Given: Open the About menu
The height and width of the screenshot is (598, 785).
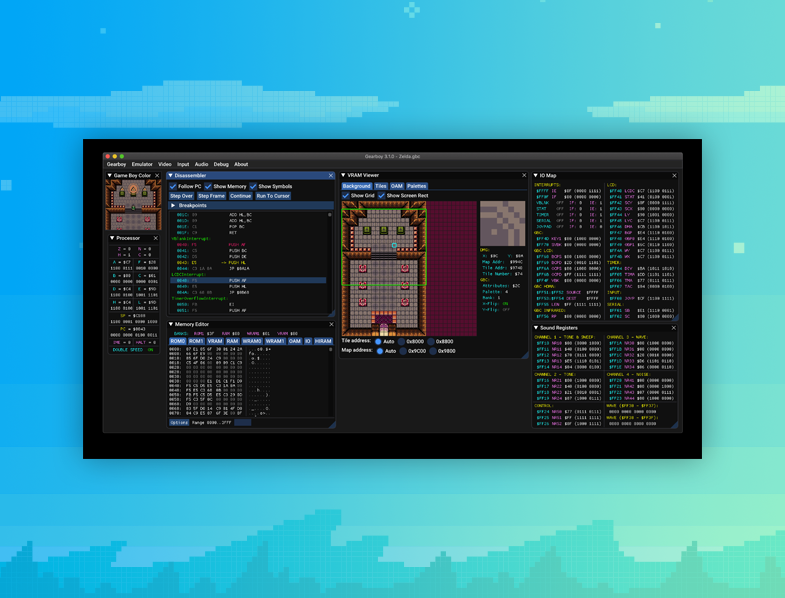Looking at the screenshot, I should coord(241,164).
